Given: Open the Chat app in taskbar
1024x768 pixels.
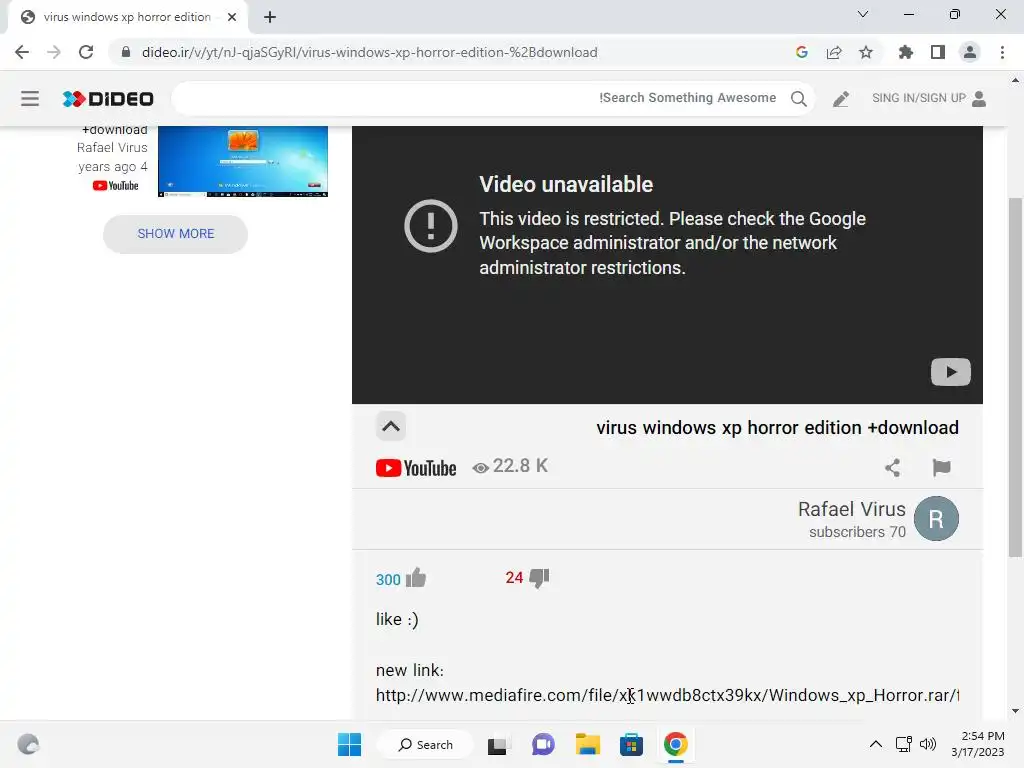Looking at the screenshot, I should tap(543, 744).
